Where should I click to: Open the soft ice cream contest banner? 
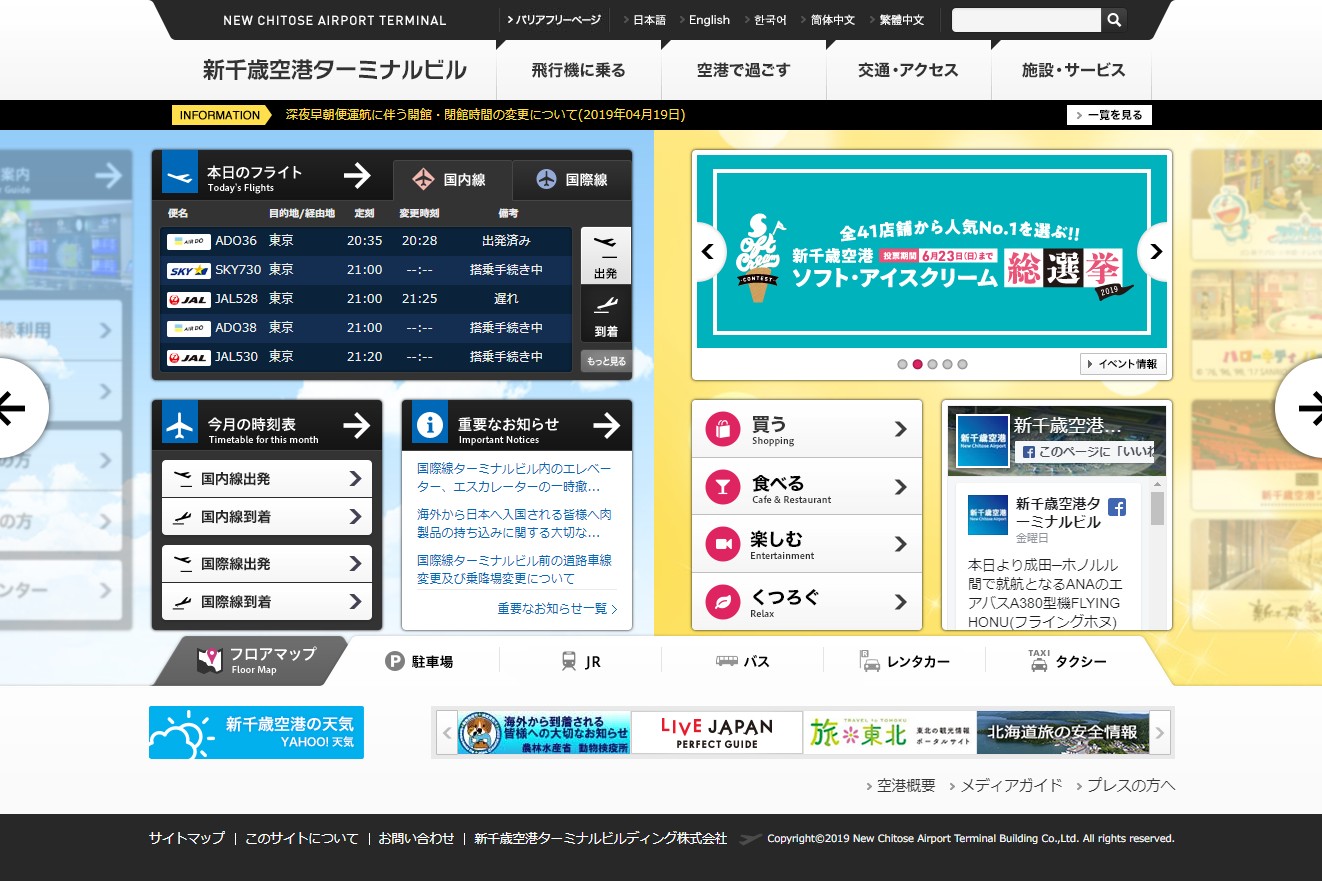click(x=931, y=251)
